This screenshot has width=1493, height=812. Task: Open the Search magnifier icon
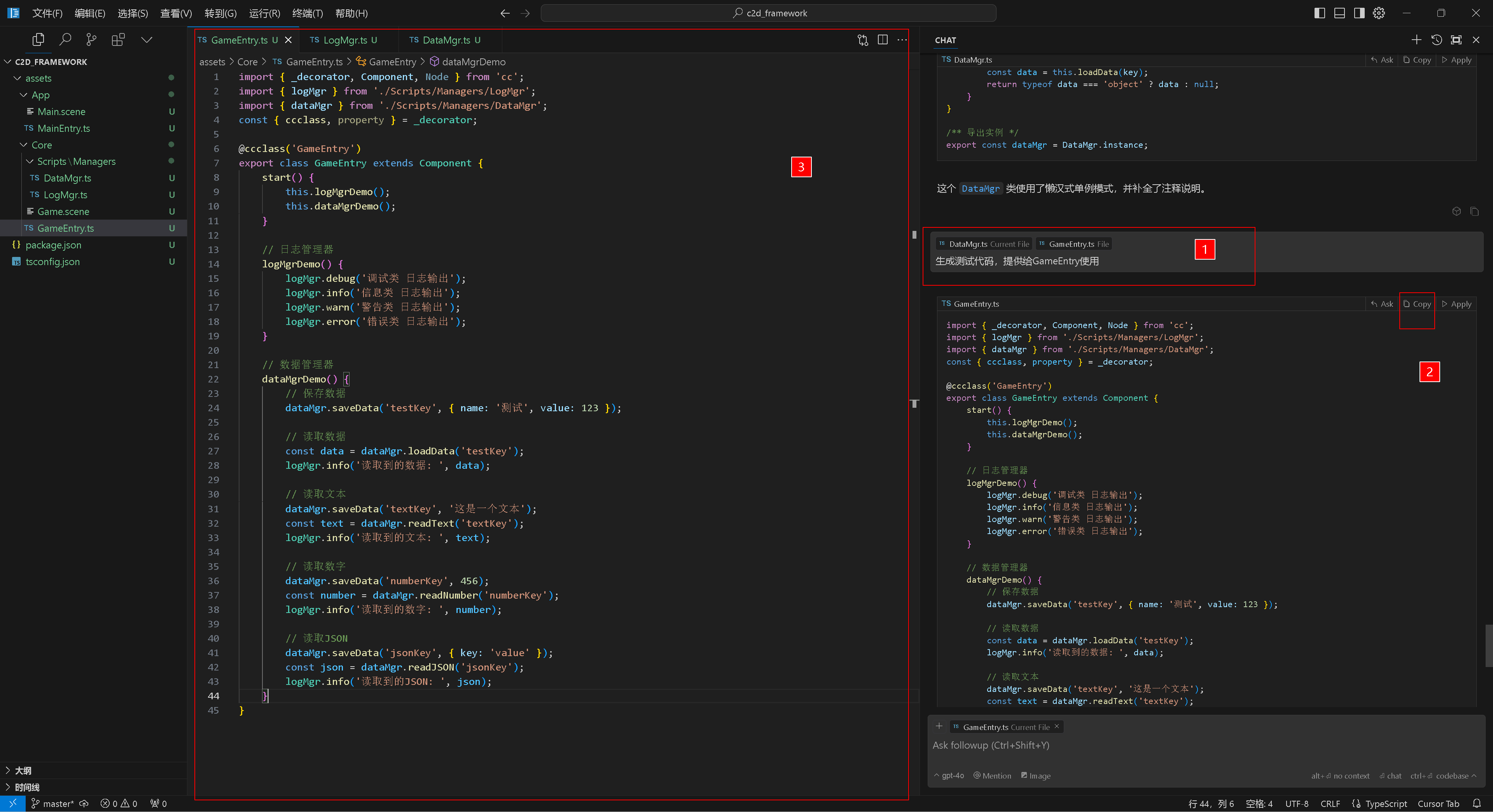click(65, 39)
